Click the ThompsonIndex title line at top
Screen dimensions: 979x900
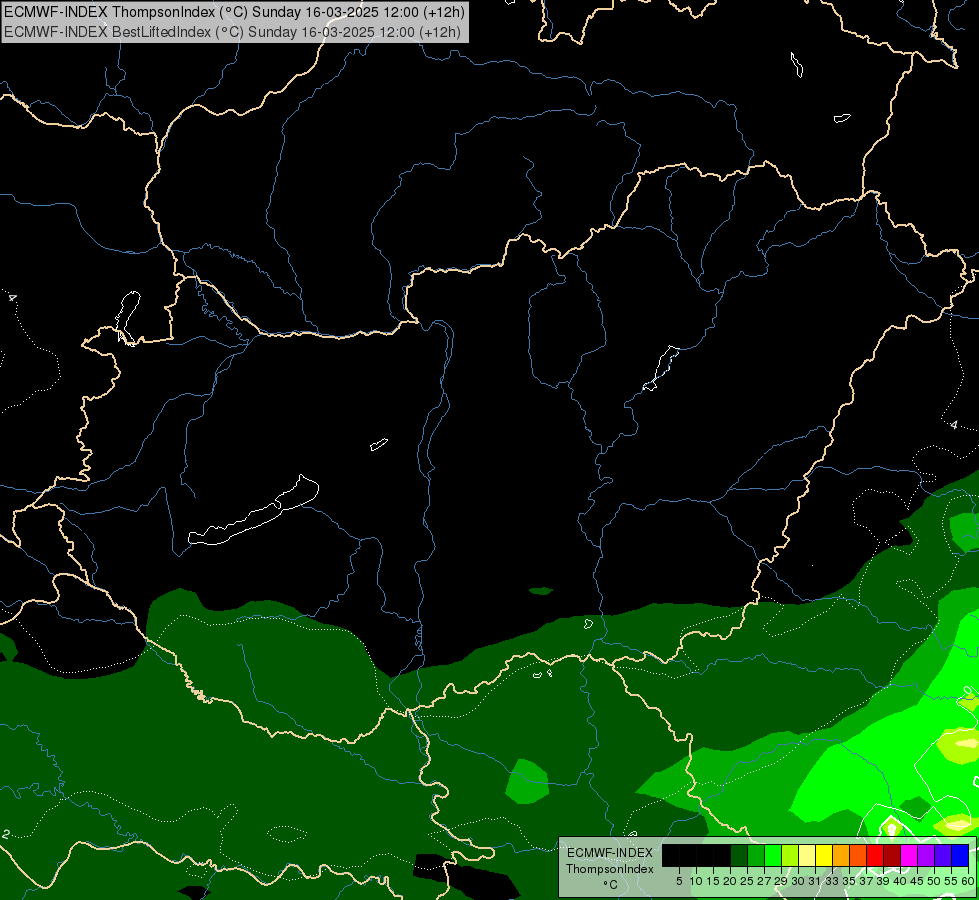234,12
